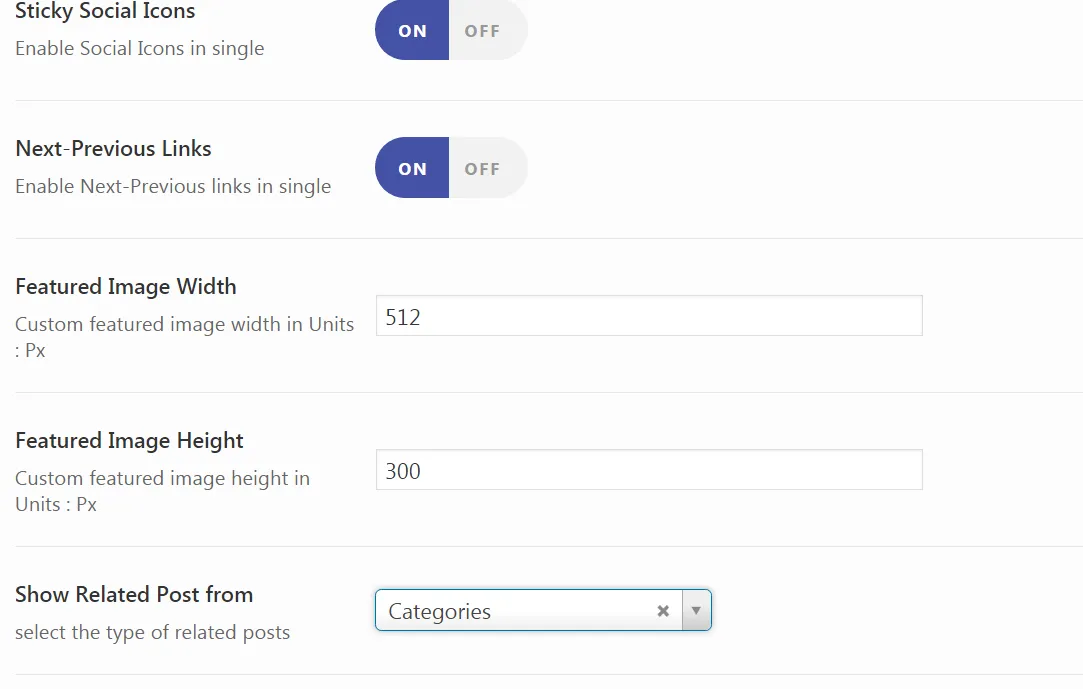Click the Next-Previous Links heading
This screenshot has height=689, width=1083.
[113, 149]
